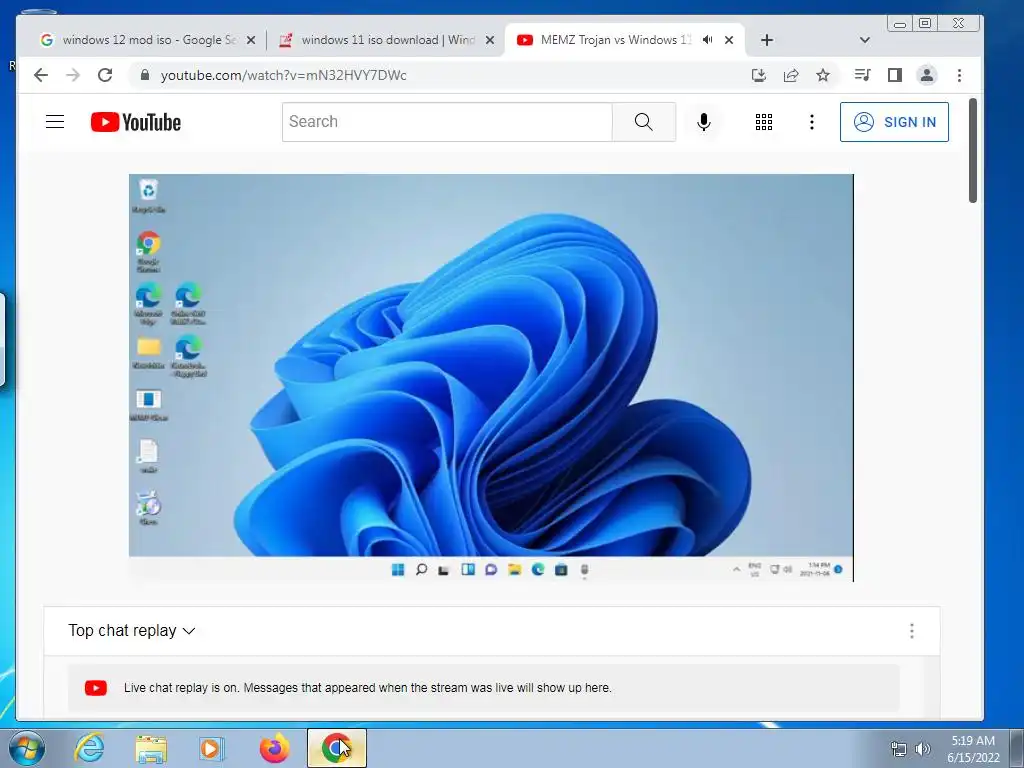Open Windows Media Player from taskbar

tap(211, 748)
